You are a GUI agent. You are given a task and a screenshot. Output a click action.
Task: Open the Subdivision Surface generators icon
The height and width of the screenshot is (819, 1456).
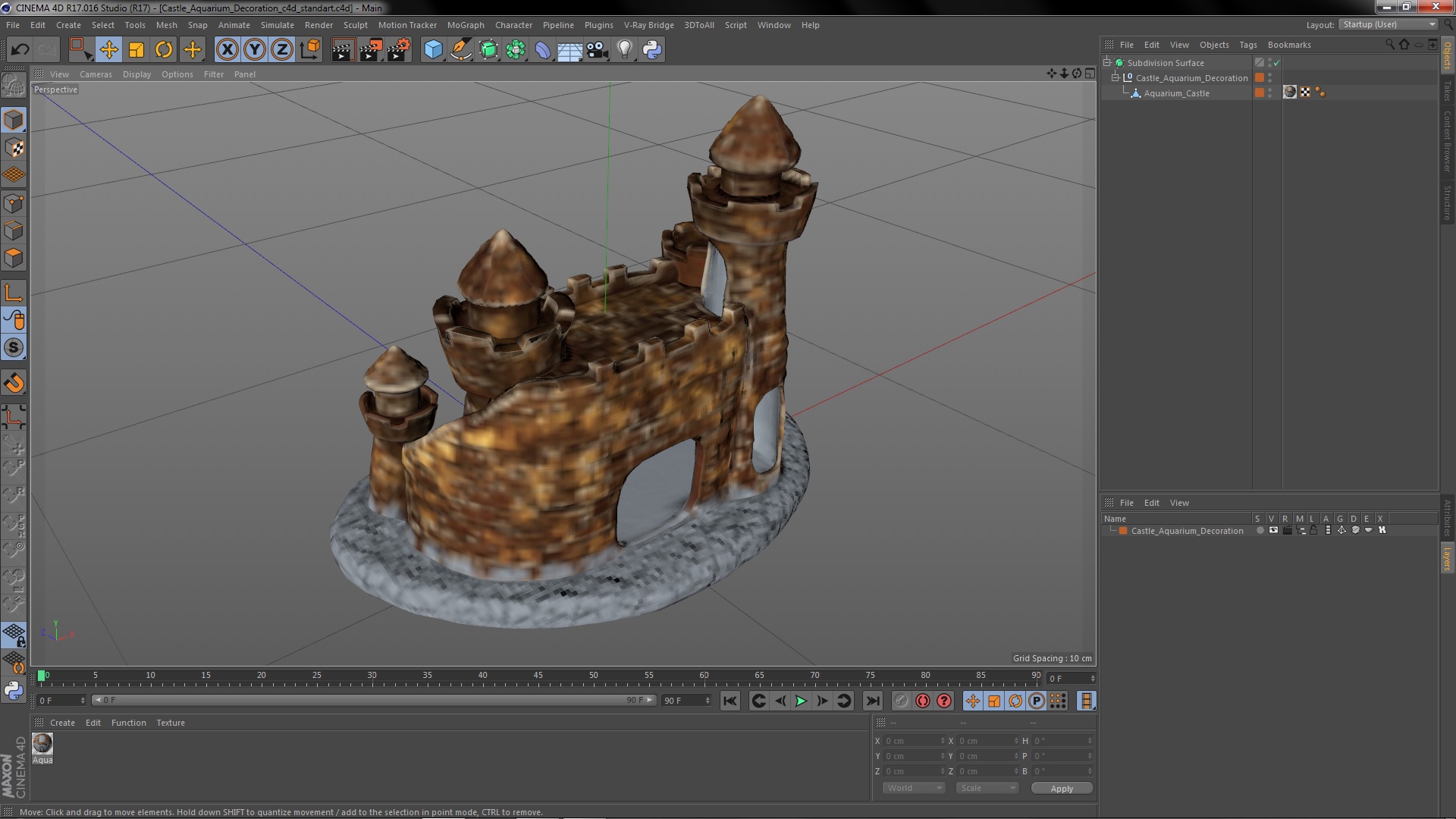(488, 50)
